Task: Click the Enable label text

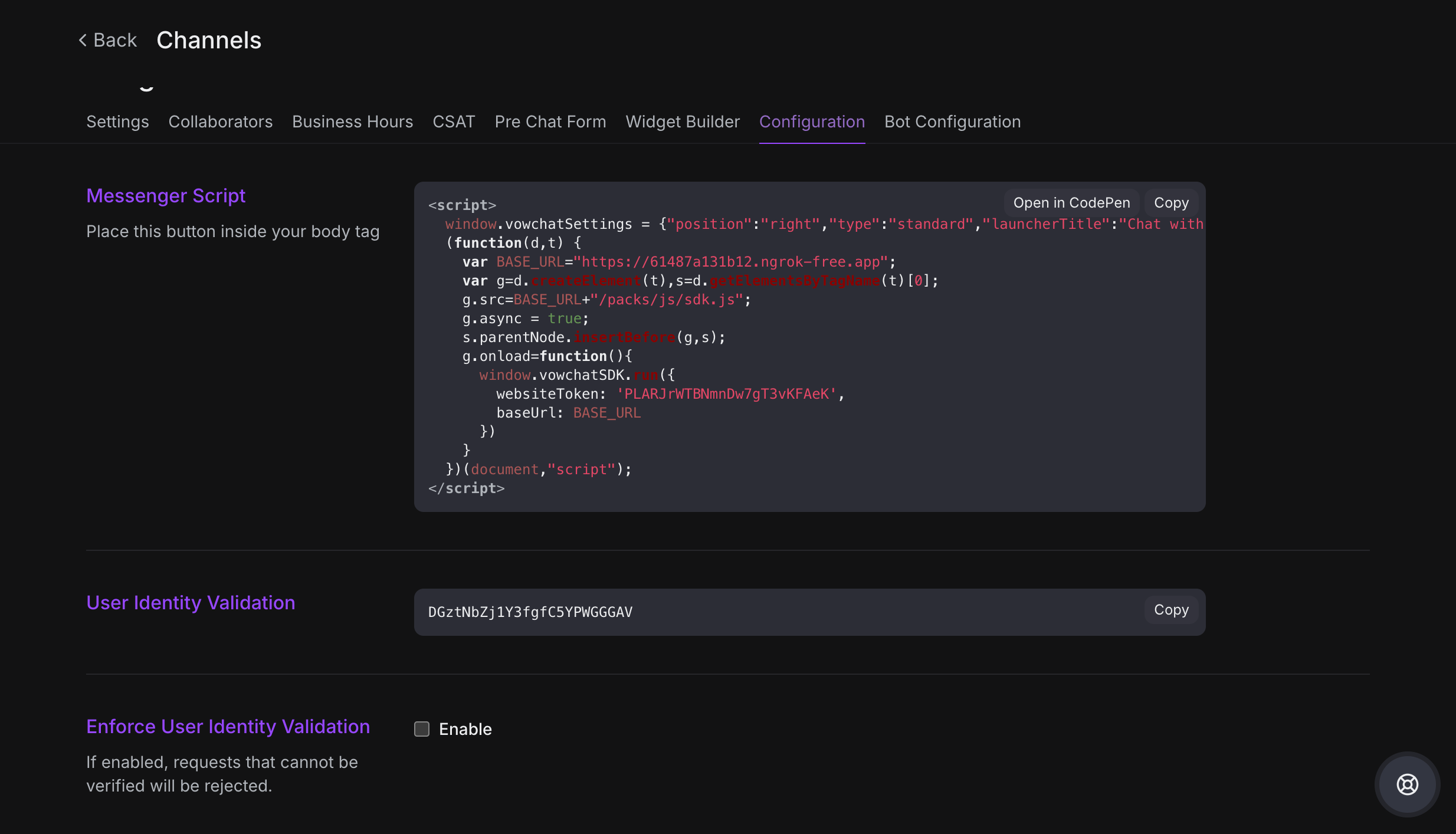Action: coord(465,729)
